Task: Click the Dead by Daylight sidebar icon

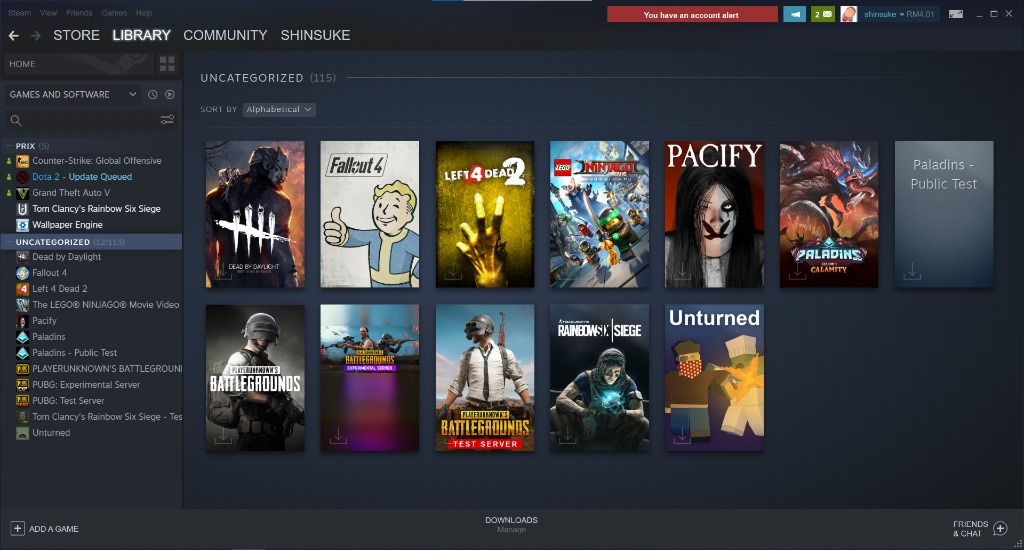Action: pos(23,257)
